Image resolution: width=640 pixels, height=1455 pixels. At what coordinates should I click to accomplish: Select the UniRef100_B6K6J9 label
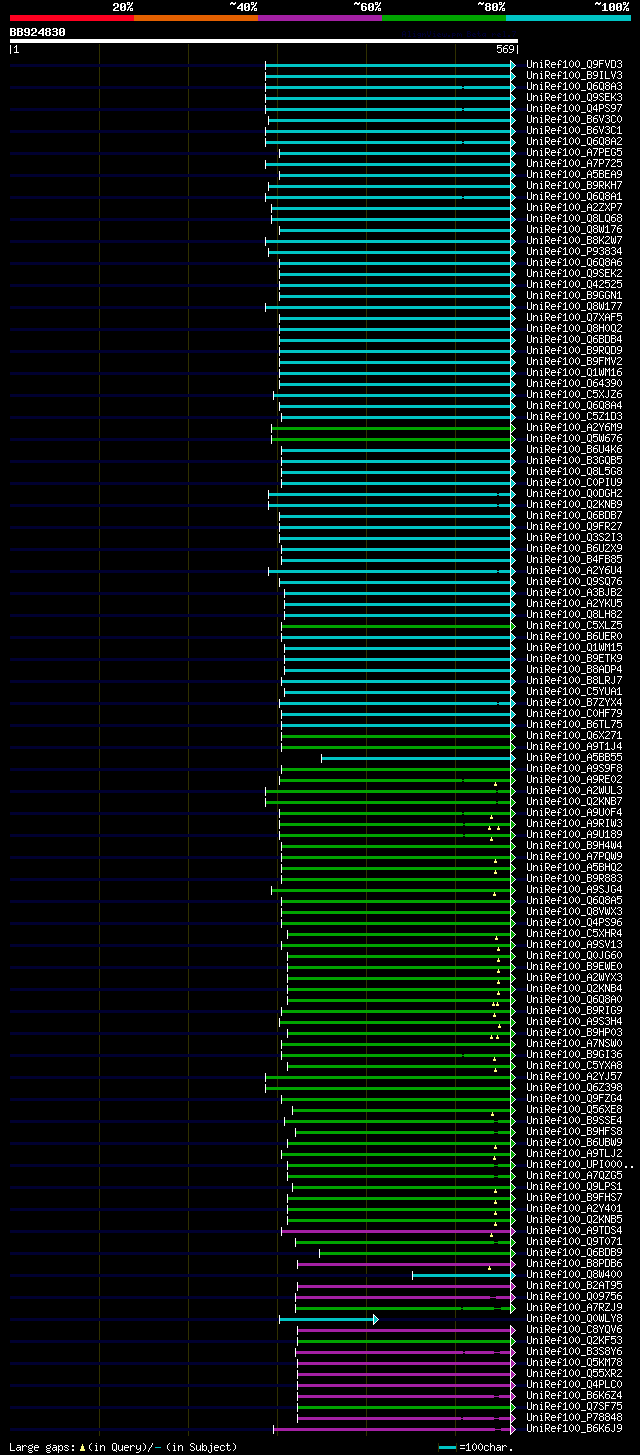[574, 1429]
